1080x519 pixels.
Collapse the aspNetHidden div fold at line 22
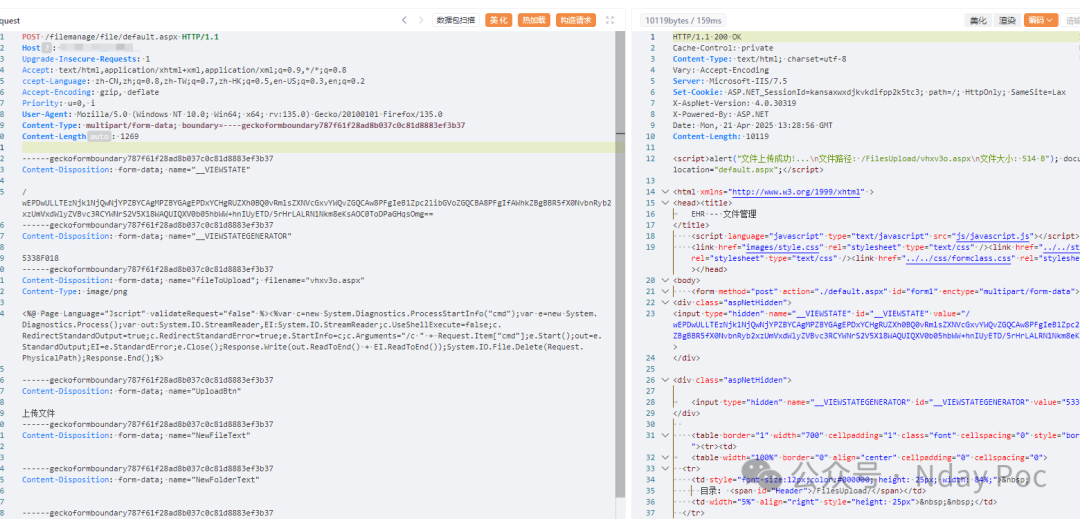[664, 302]
